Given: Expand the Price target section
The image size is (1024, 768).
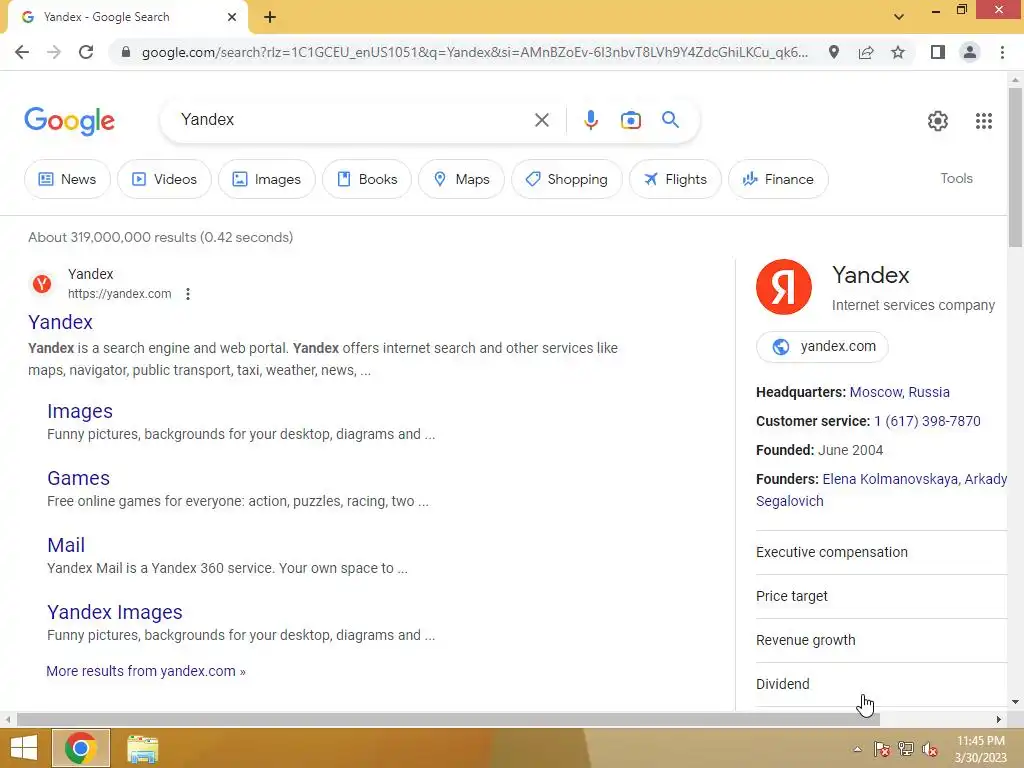Looking at the screenshot, I should point(882,596).
